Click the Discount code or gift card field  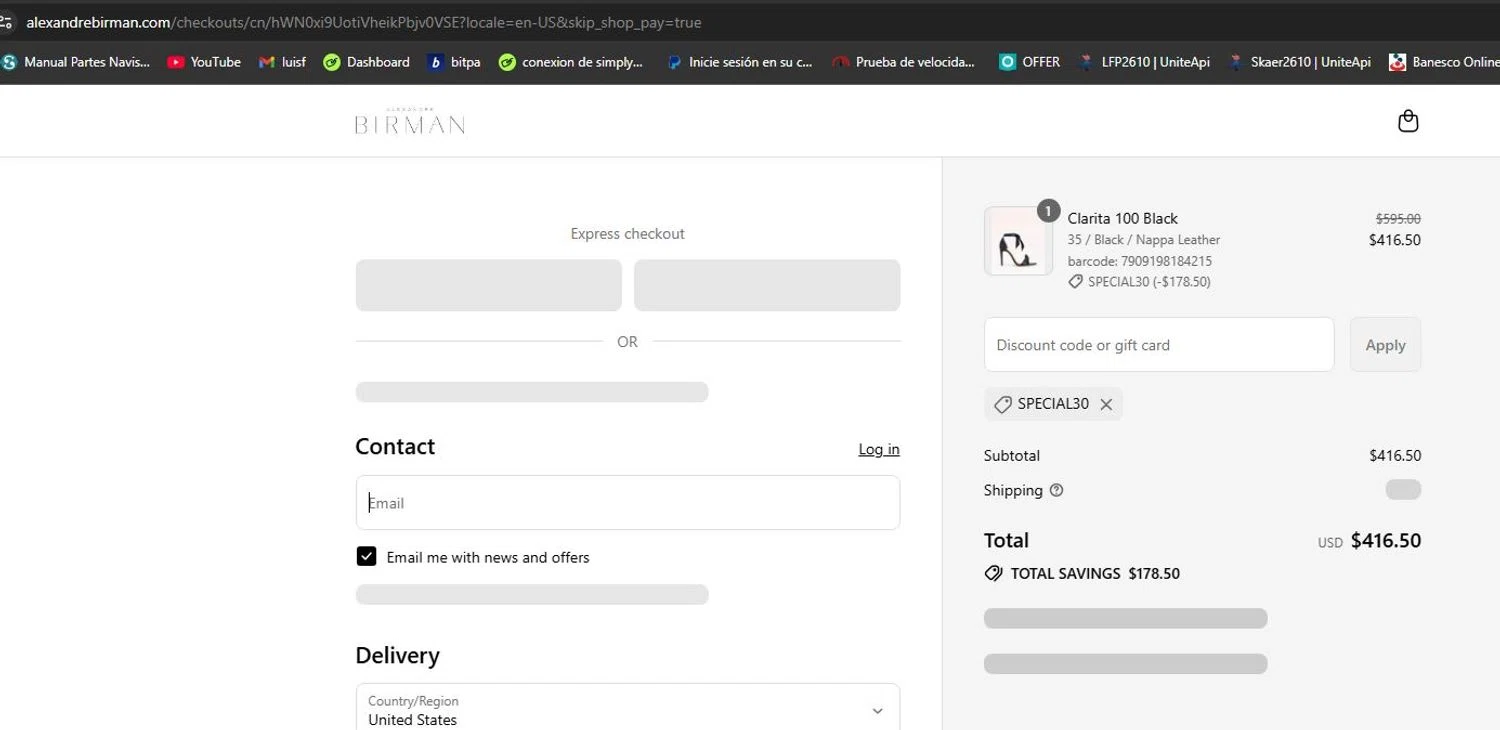click(x=1159, y=345)
